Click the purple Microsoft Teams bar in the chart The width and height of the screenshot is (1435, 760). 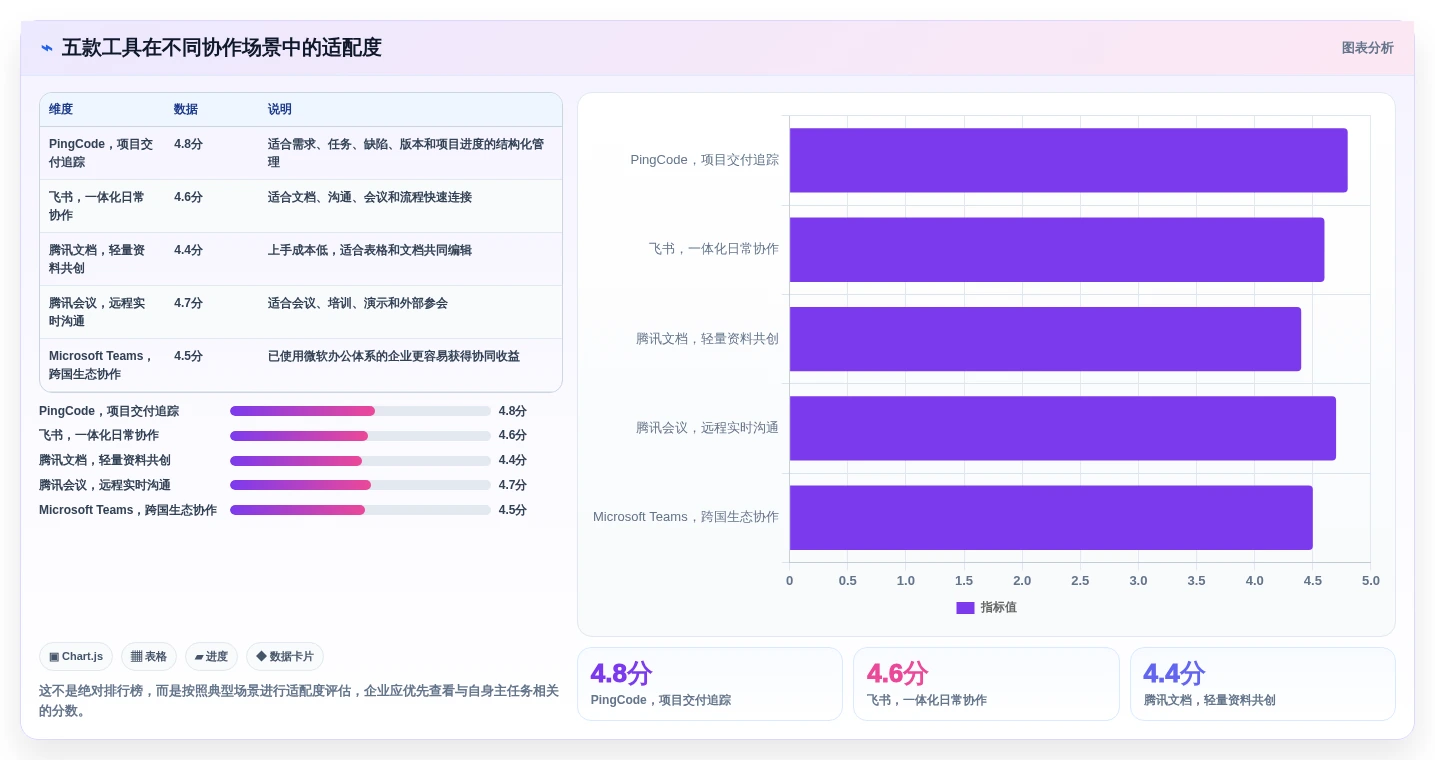(x=1051, y=517)
